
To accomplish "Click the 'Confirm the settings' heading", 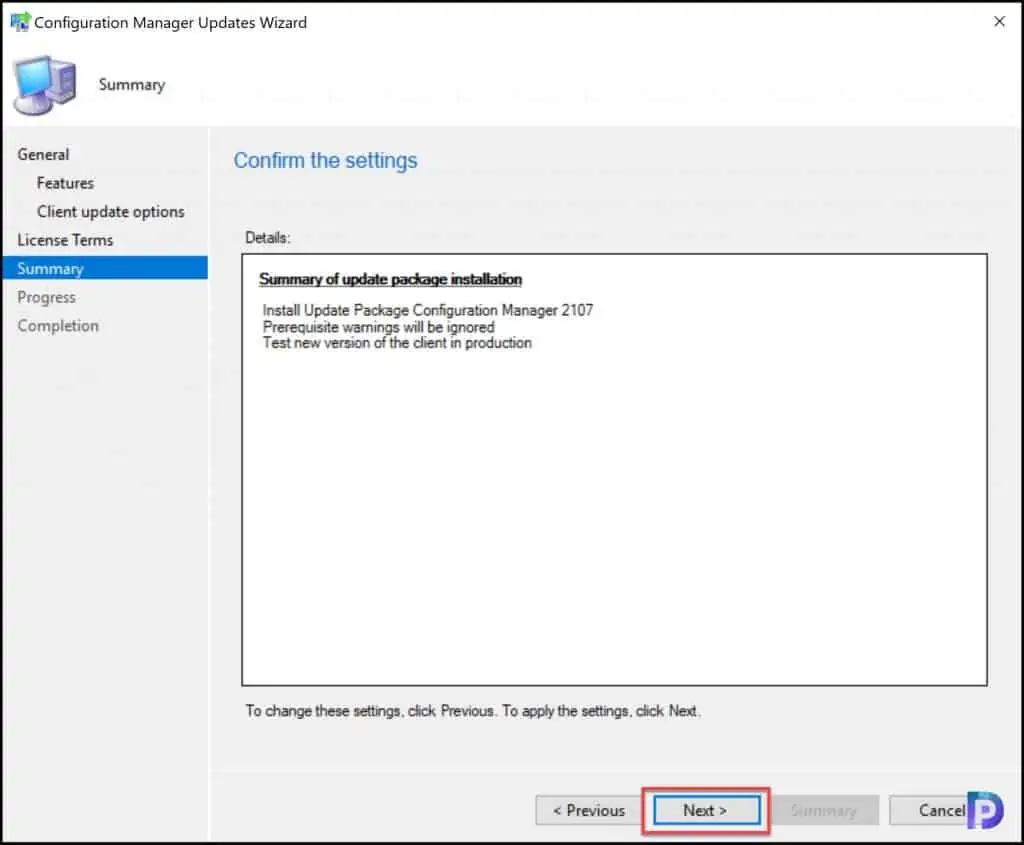I will pyautogui.click(x=325, y=161).
